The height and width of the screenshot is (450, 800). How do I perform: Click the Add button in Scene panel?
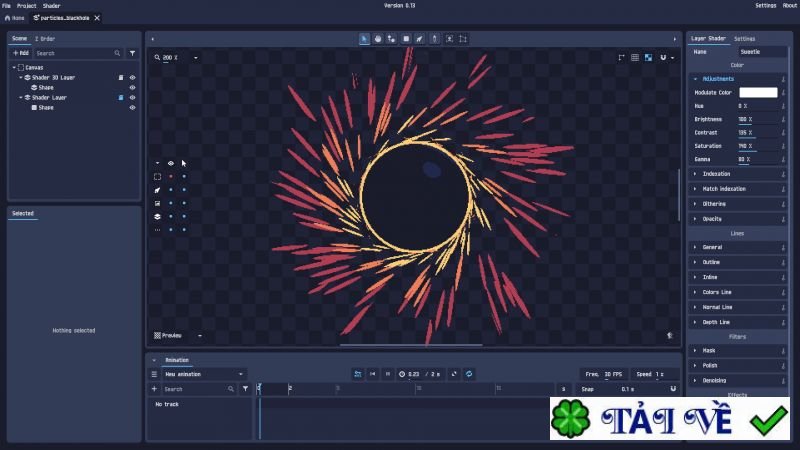point(20,53)
